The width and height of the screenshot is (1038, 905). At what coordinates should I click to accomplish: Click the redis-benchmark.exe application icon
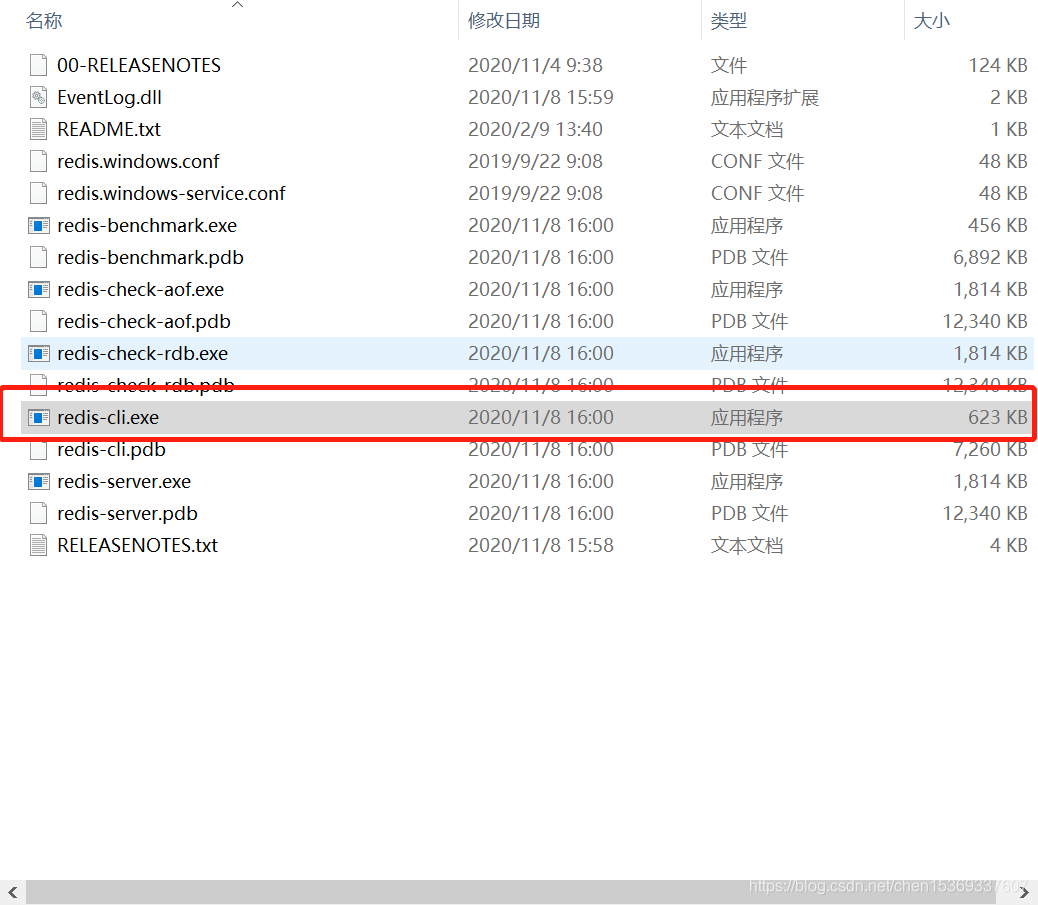[x=39, y=226]
